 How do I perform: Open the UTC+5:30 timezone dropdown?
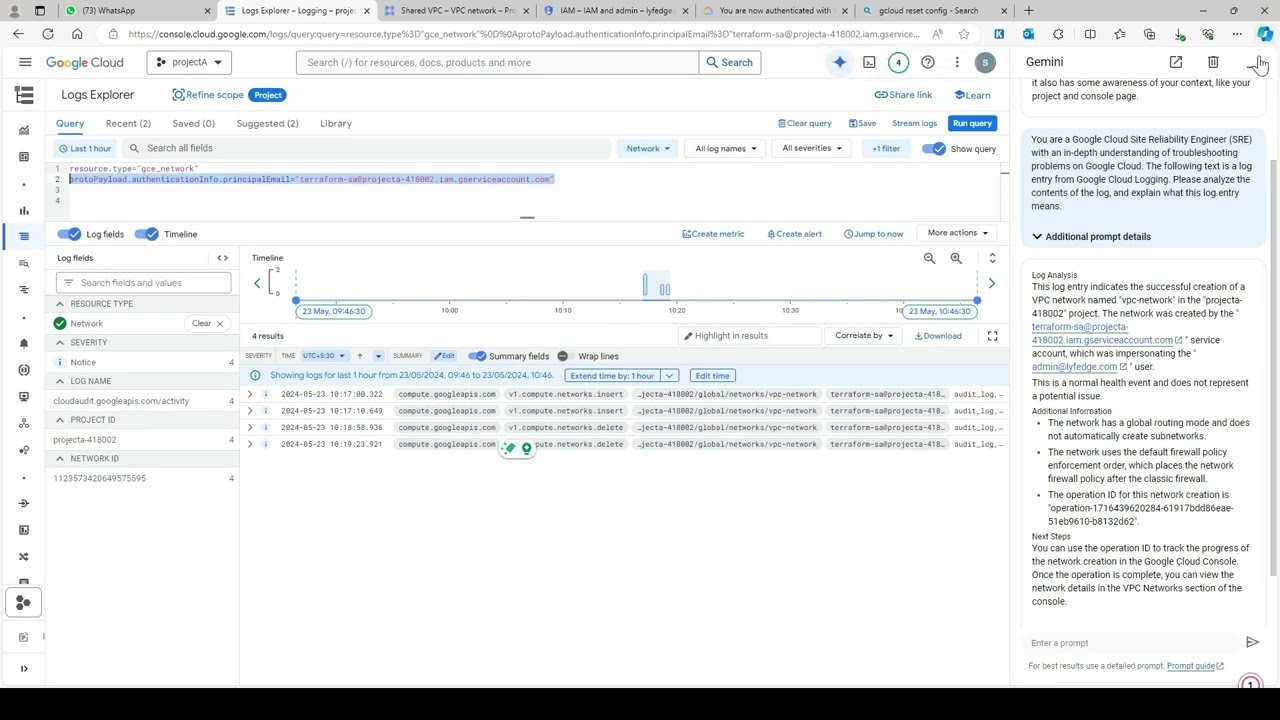[x=324, y=356]
